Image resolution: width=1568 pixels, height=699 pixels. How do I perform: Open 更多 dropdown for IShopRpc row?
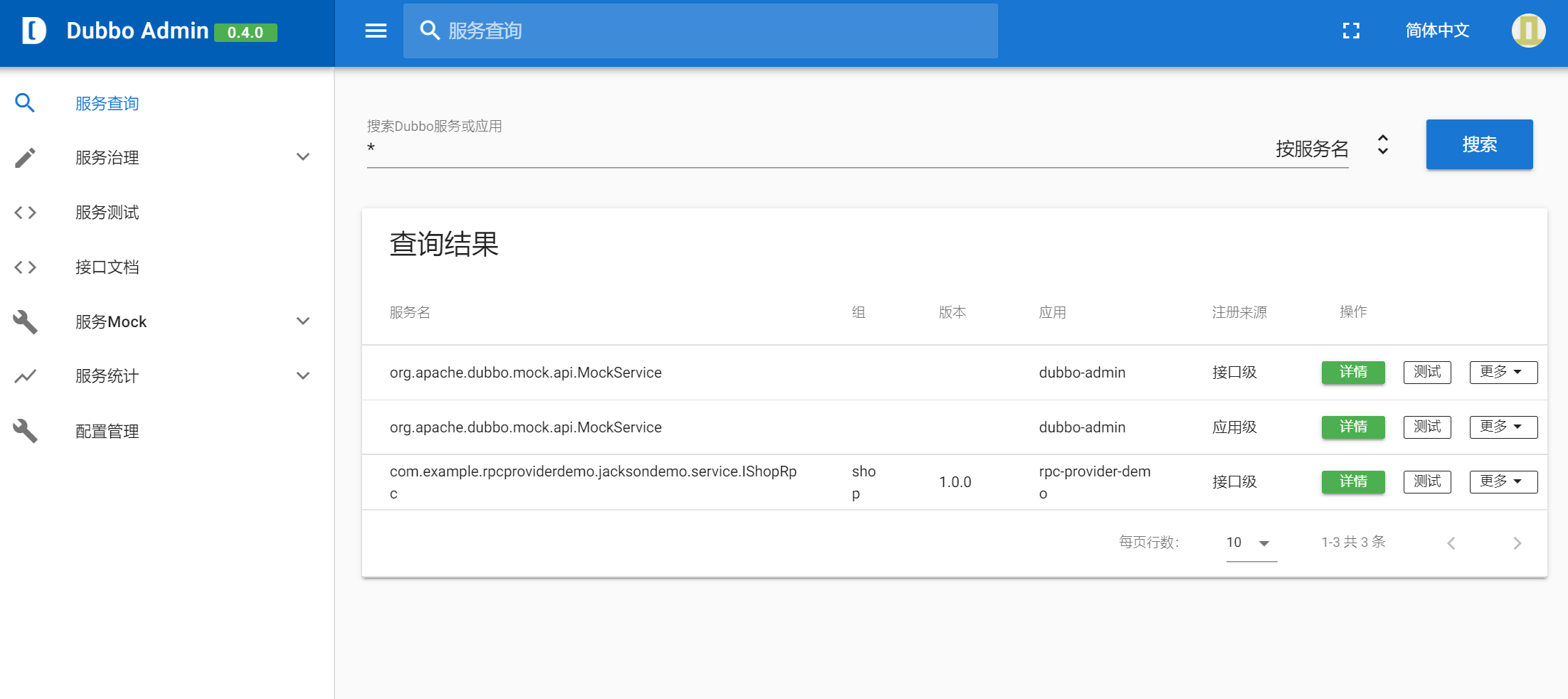coord(1503,481)
